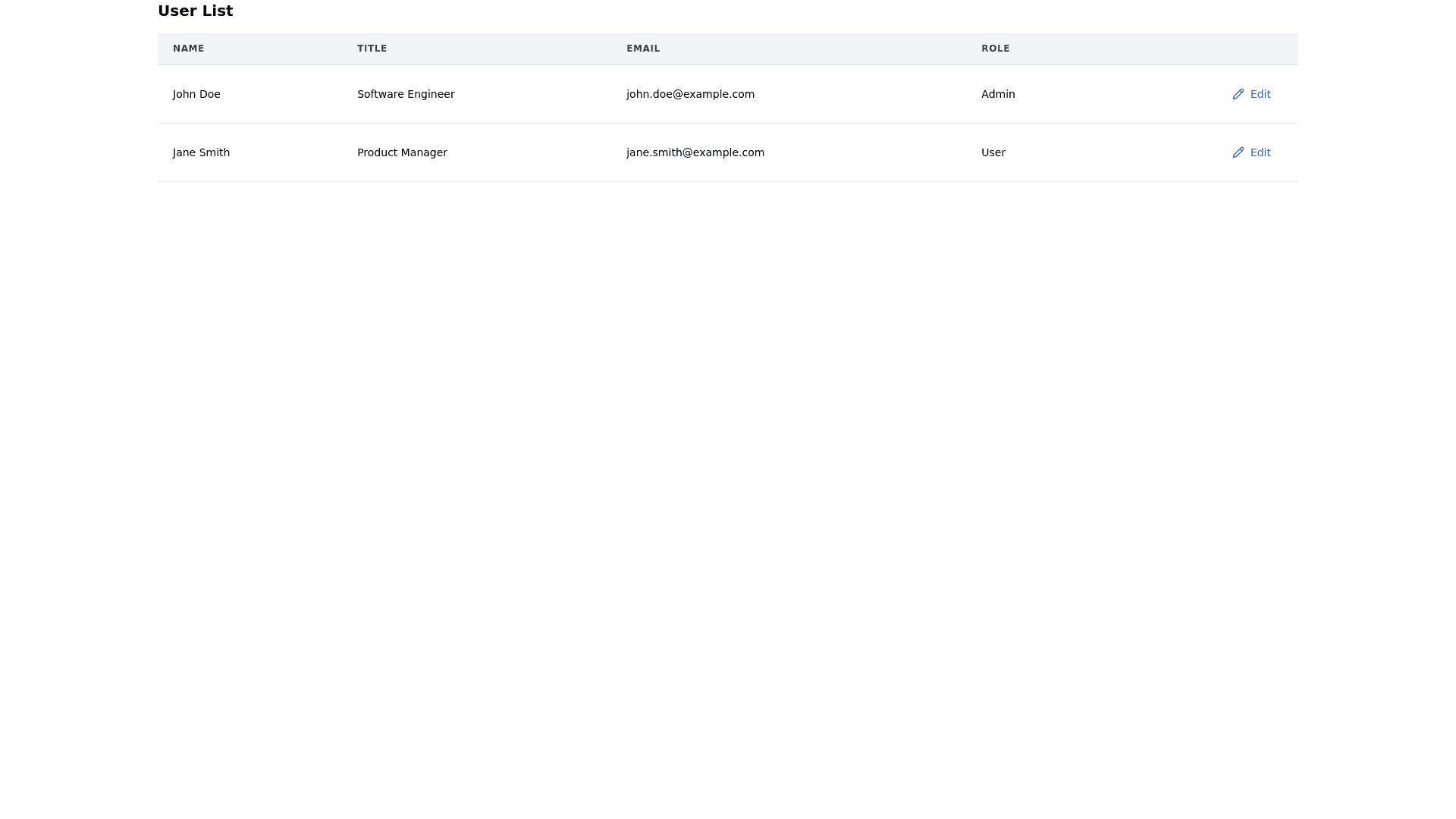Click the Admin role cell
Screen dimensions: 1456x819
998,94
